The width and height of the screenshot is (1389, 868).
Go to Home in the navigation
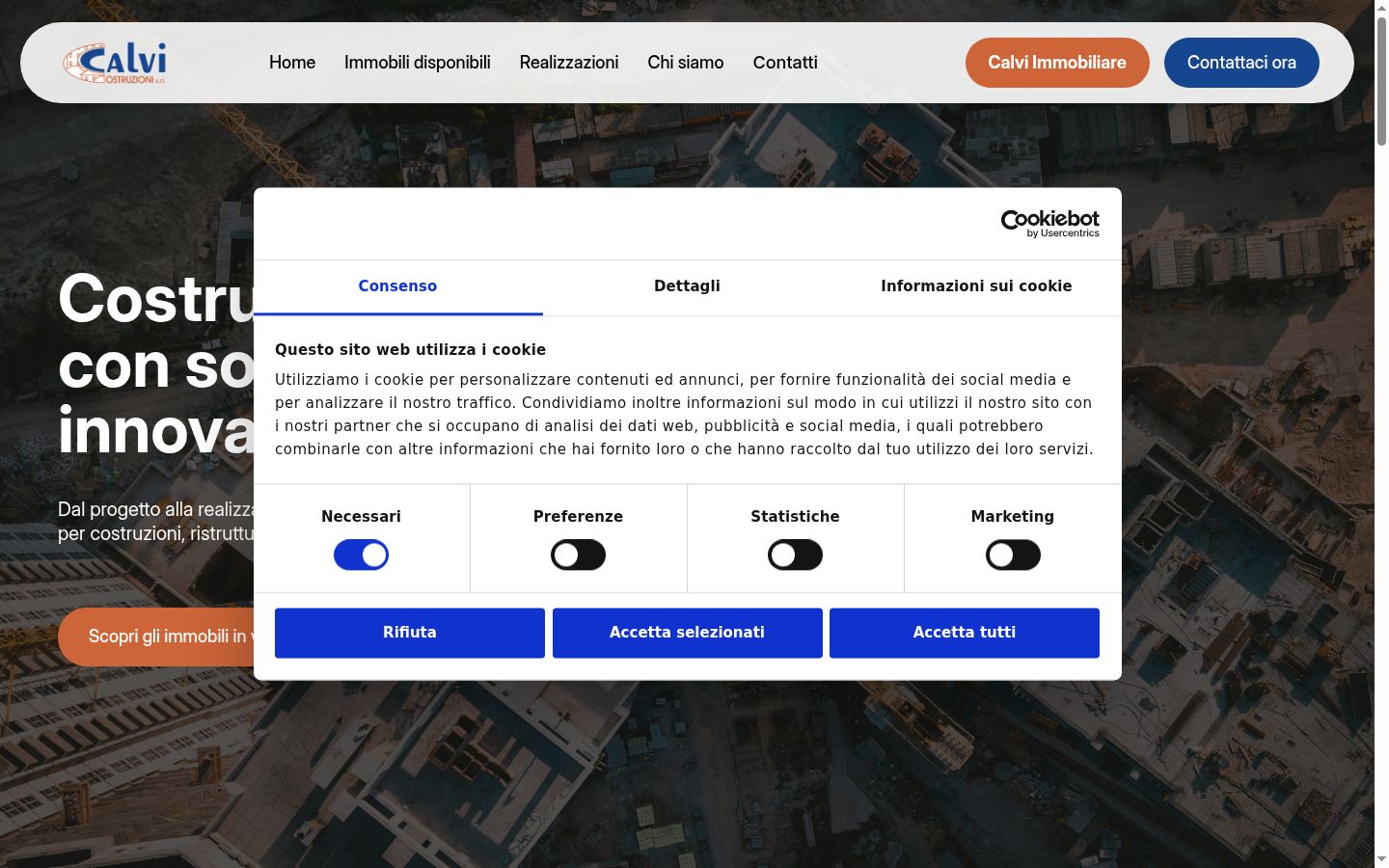click(x=292, y=63)
